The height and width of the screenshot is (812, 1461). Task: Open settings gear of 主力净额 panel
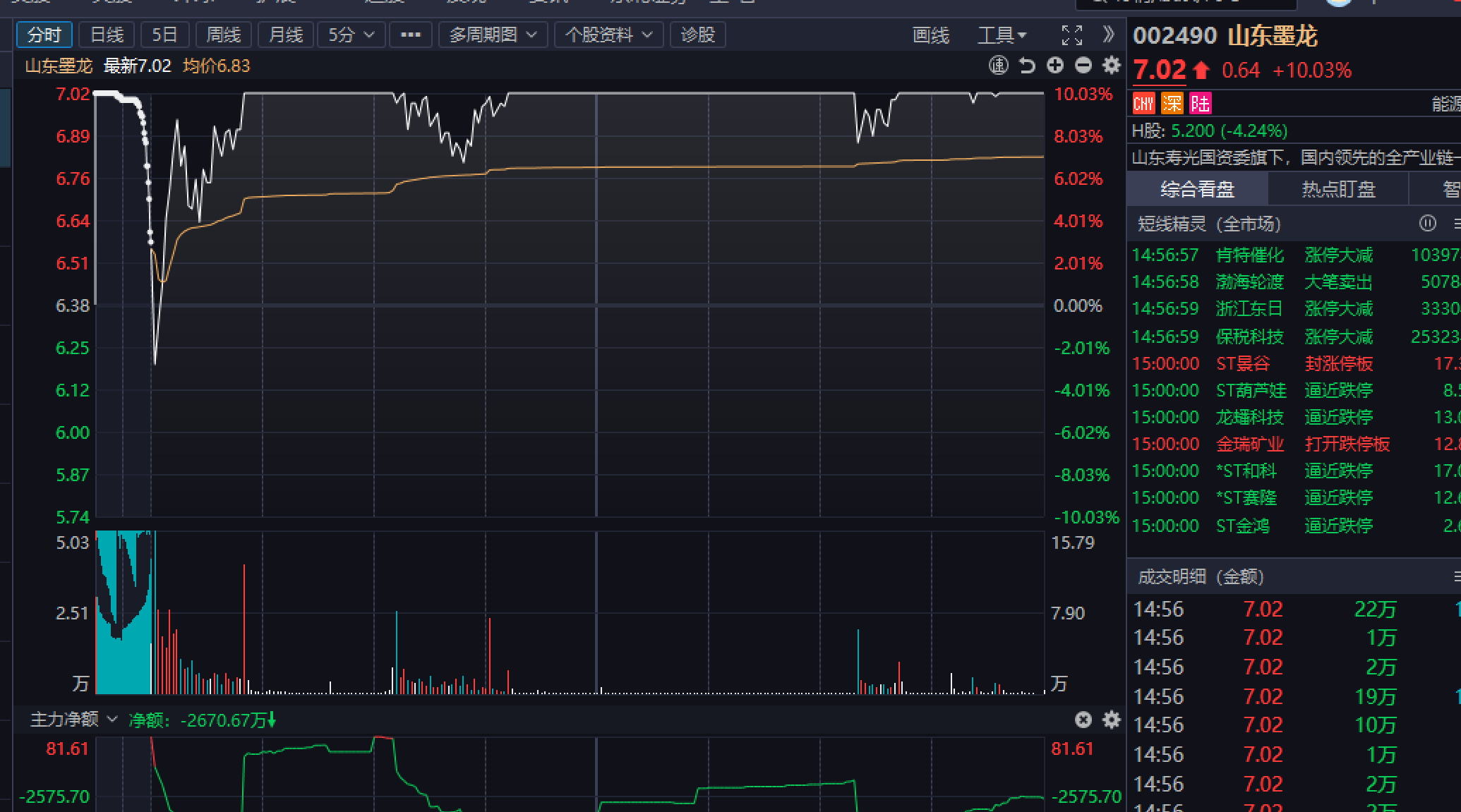point(1112,720)
